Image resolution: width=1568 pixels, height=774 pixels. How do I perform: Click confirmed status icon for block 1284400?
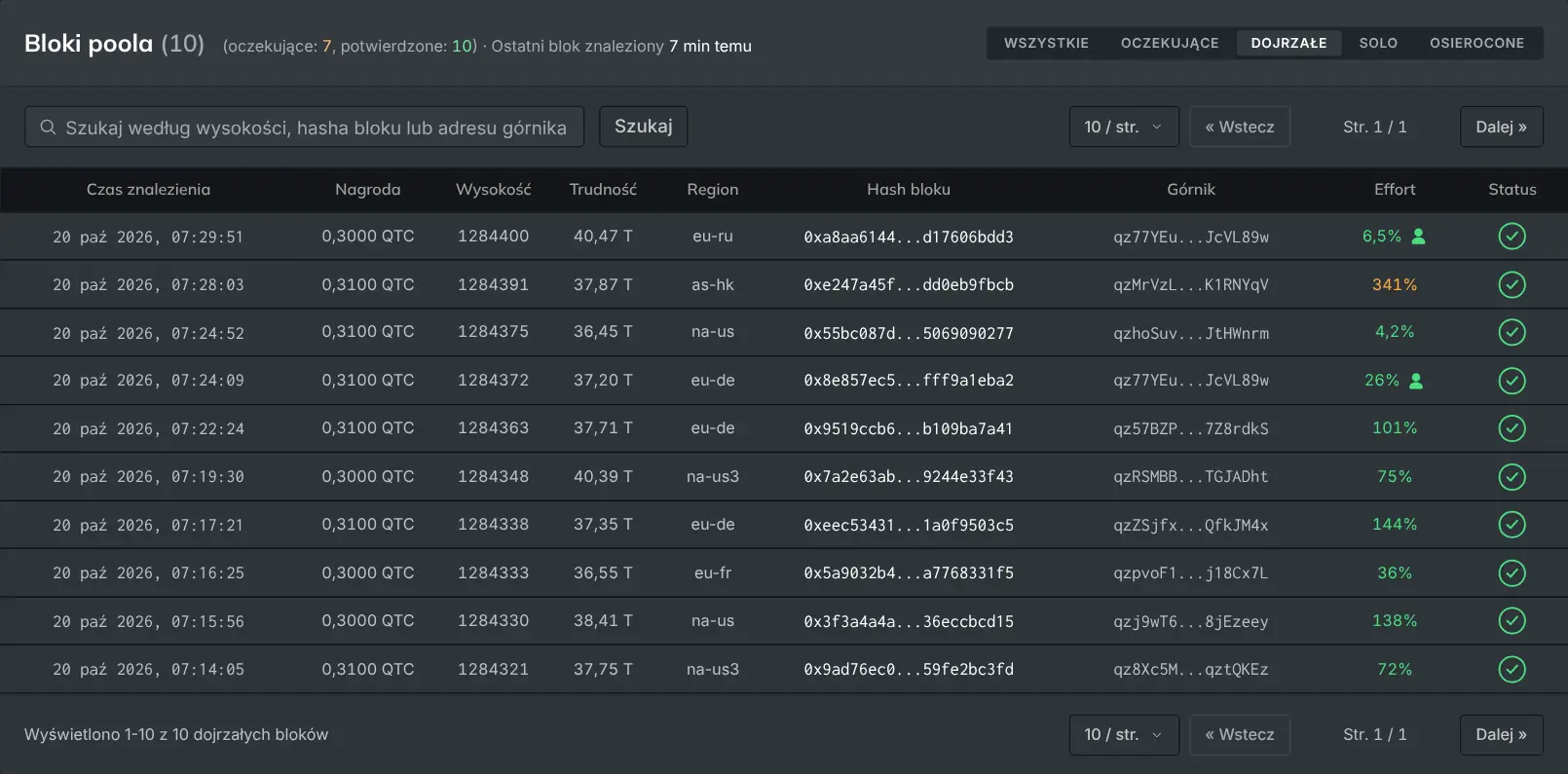(x=1512, y=237)
